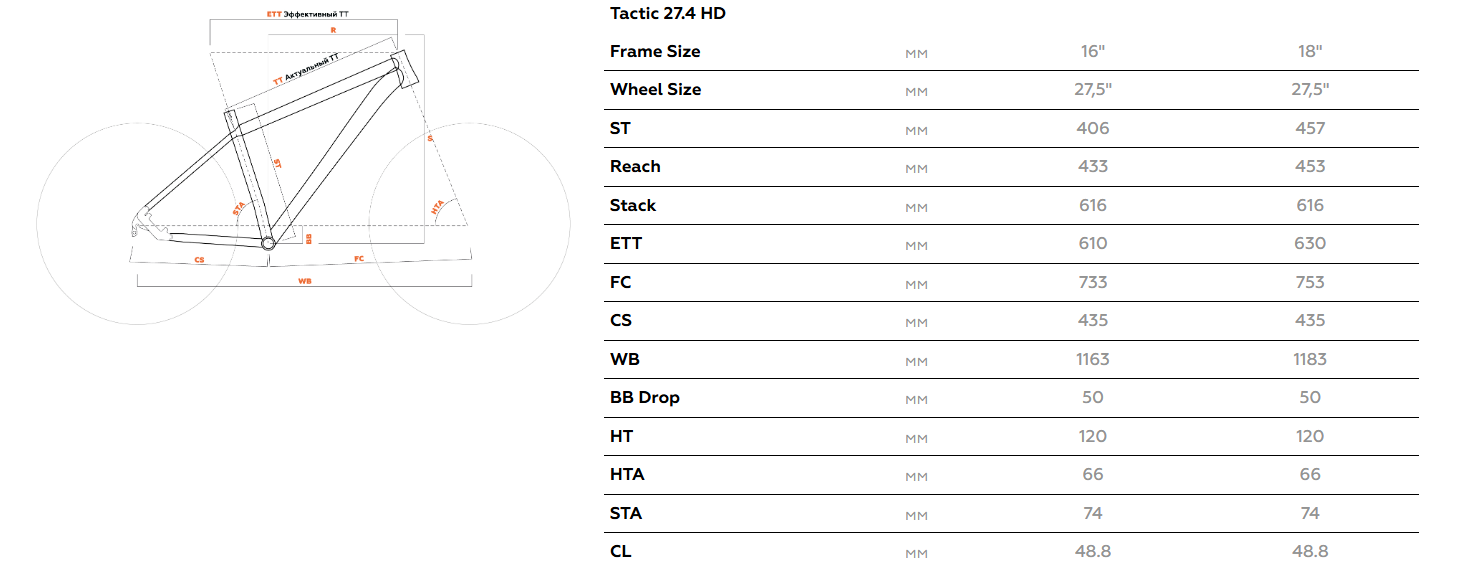Screen dimensions: 1470x563
Task: Click the HTA angle marker in the diagram
Action: (437, 207)
